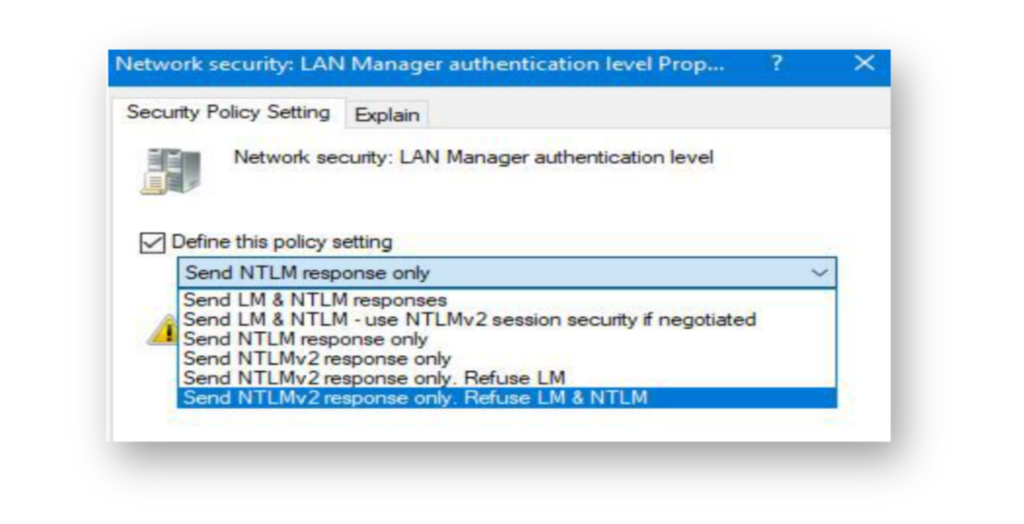Click blank dialog area below the dropdown list
Screen dimensions: 1024x524
tap(501, 425)
